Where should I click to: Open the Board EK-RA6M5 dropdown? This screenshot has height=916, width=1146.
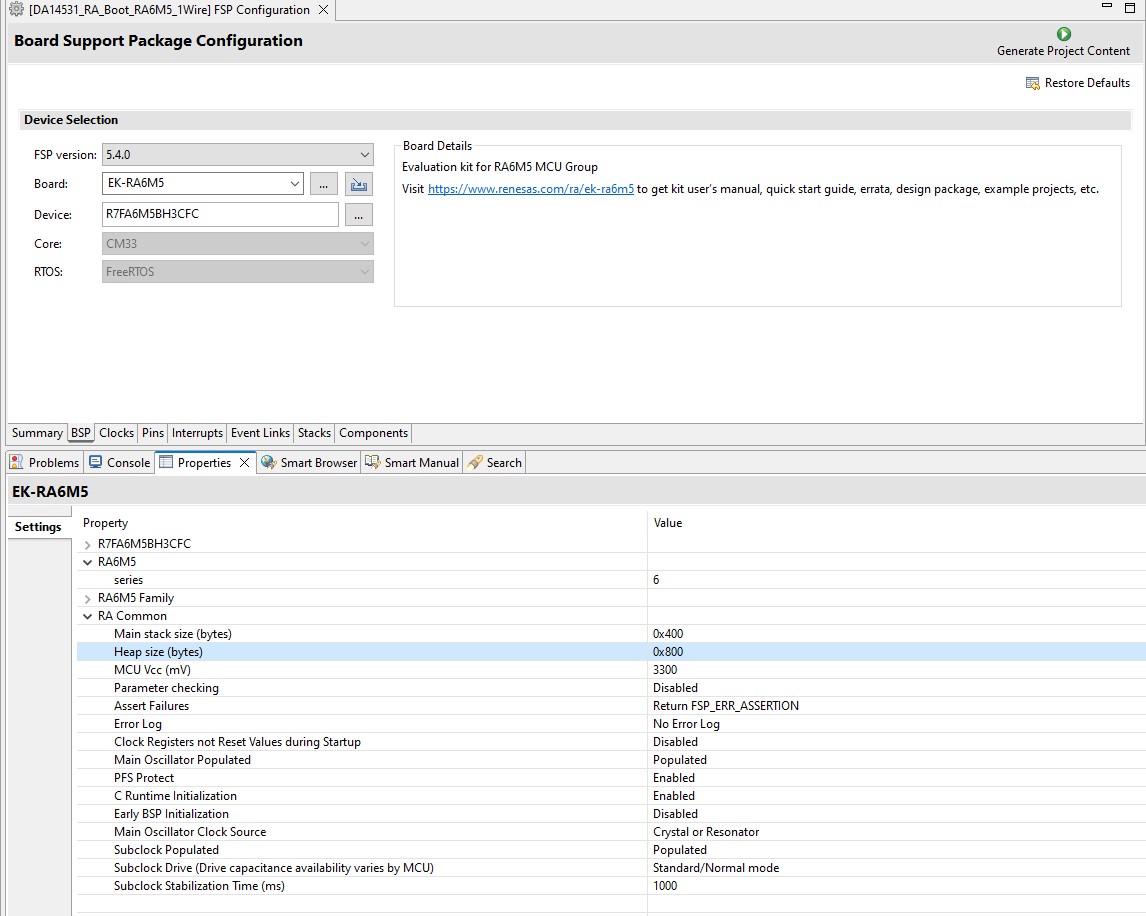click(295, 183)
